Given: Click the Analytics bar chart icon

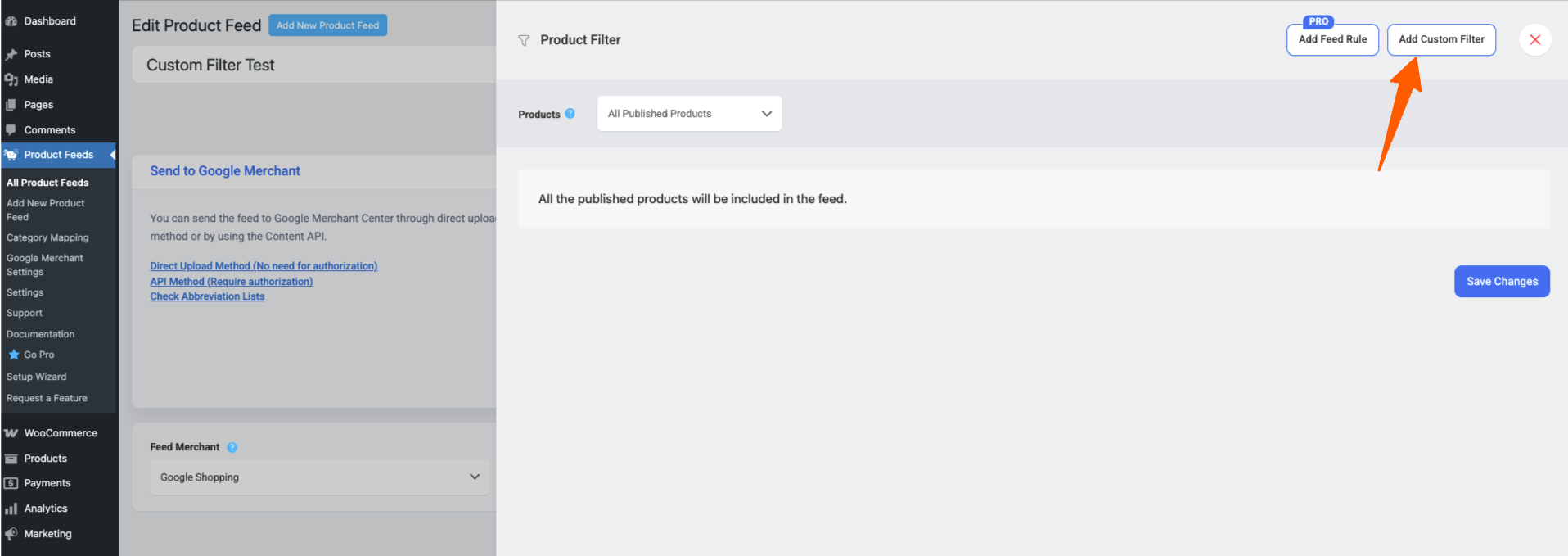Looking at the screenshot, I should (11, 509).
